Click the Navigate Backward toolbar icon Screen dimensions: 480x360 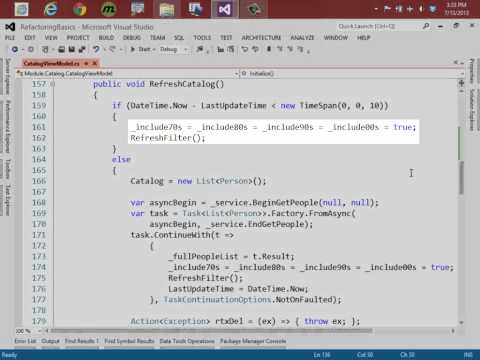[15, 49]
